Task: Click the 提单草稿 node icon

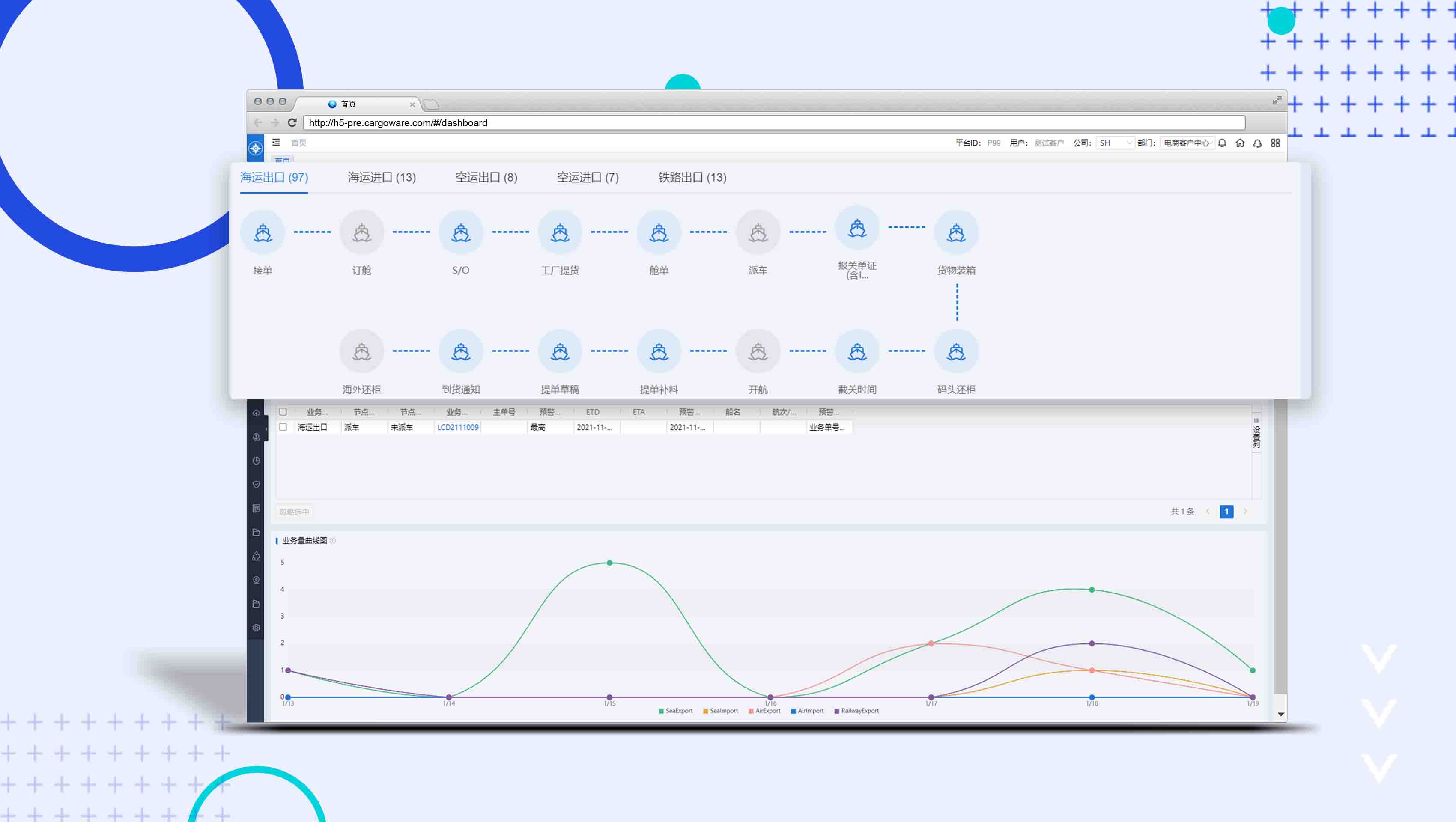Action: coord(560,351)
